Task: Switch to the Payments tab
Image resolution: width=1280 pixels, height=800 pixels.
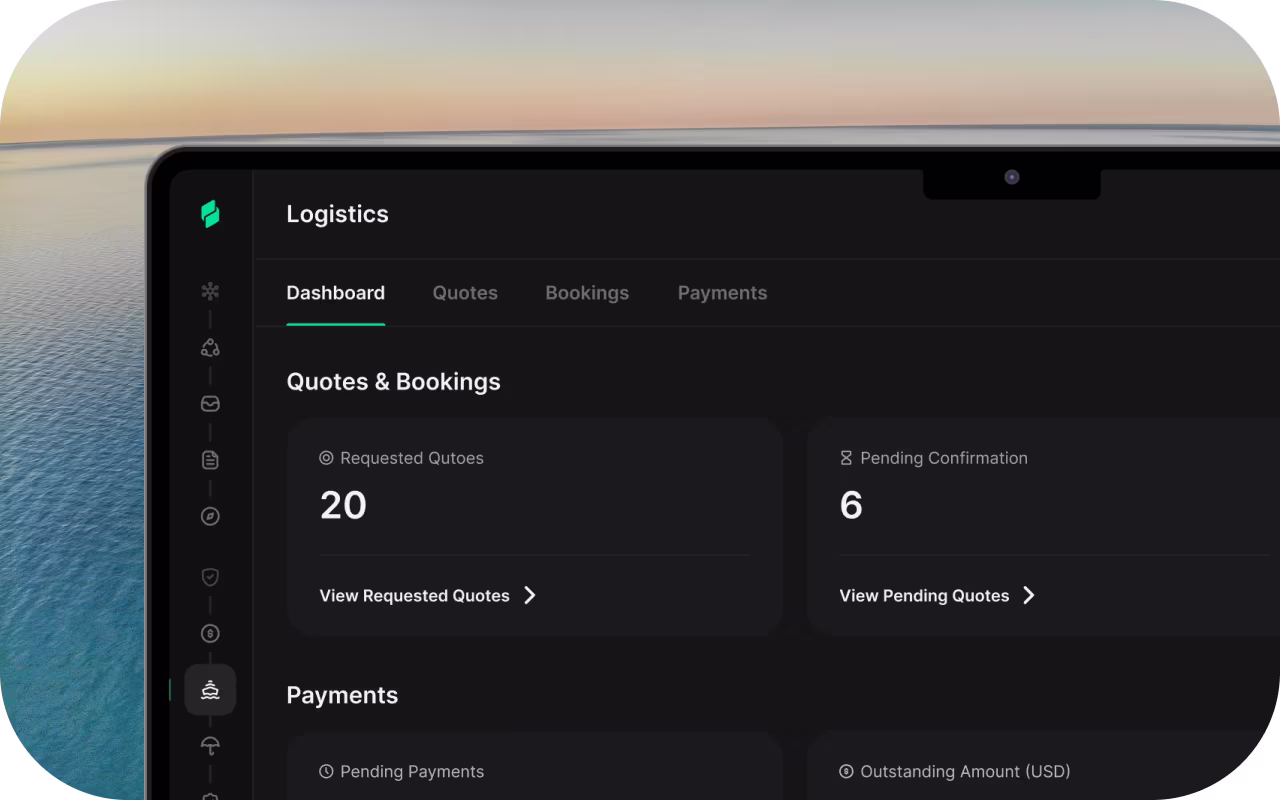Action: [x=723, y=293]
